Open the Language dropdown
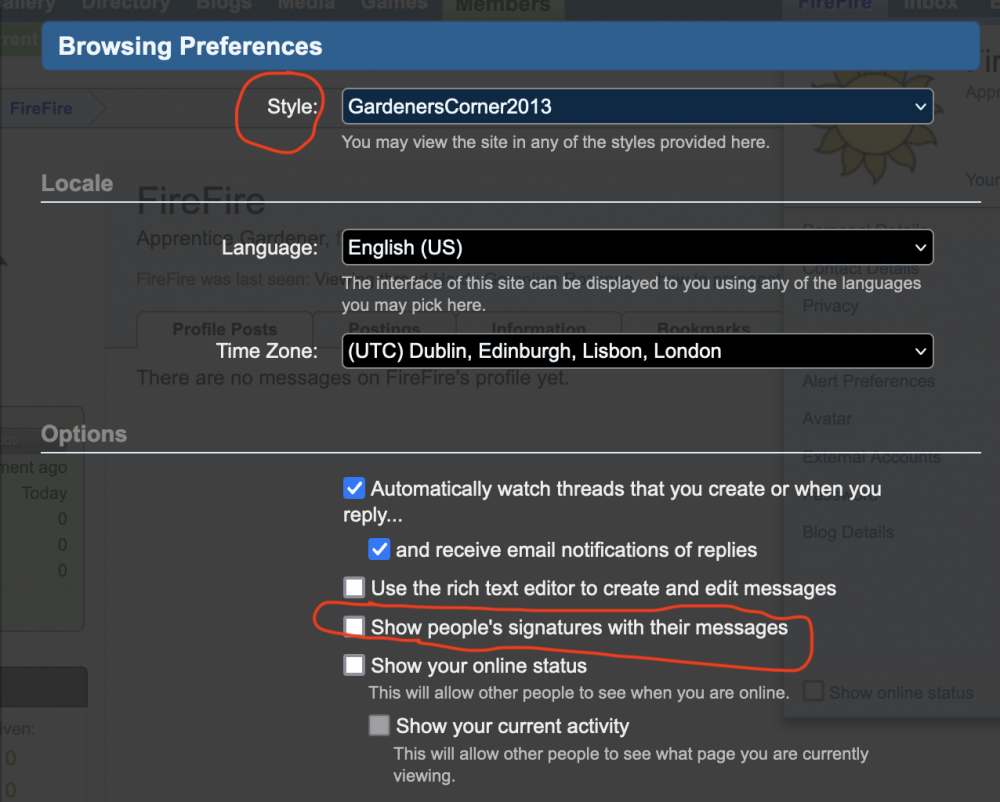The height and width of the screenshot is (802, 1000). pos(637,247)
